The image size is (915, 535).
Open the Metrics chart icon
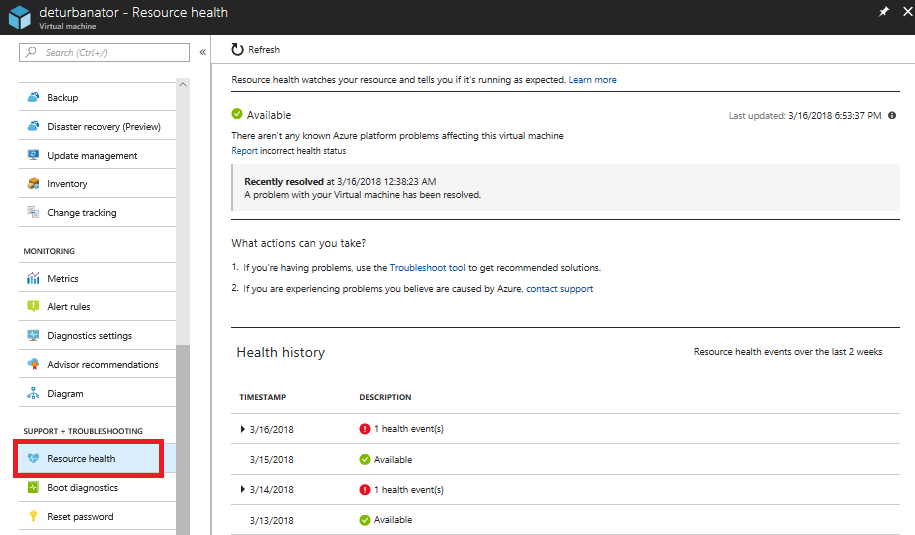coord(33,279)
